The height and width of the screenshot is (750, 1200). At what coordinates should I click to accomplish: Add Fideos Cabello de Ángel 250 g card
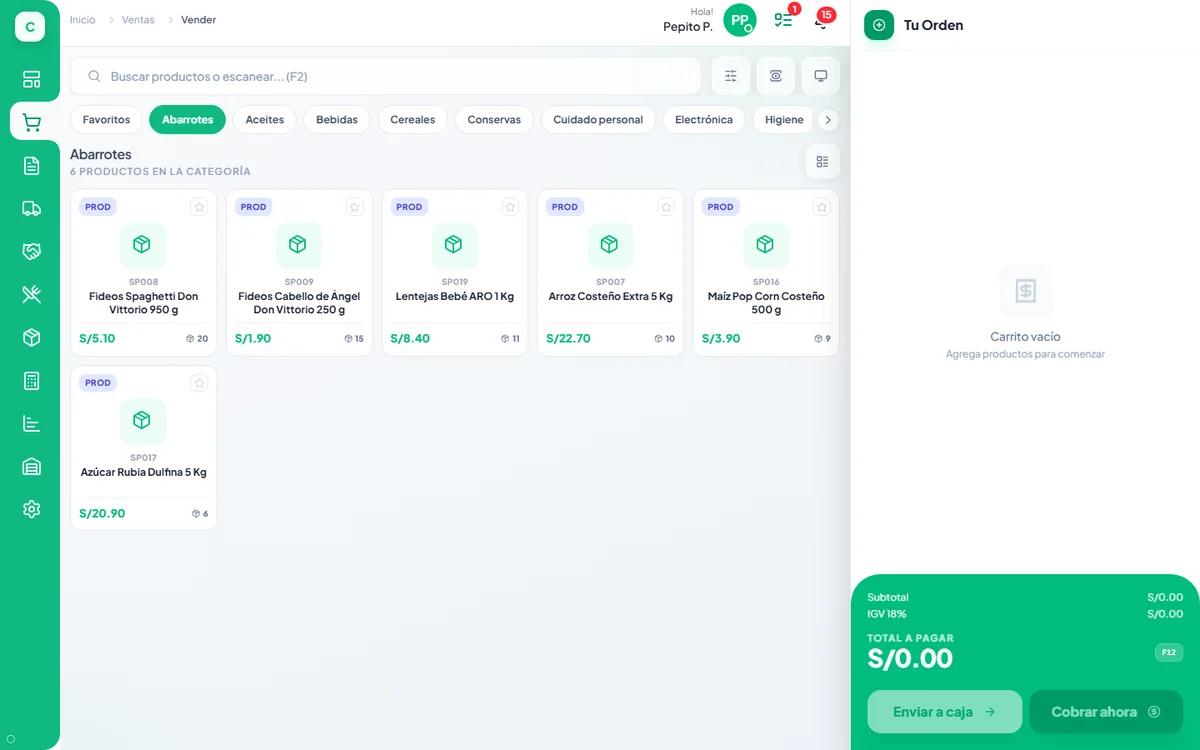(x=299, y=272)
